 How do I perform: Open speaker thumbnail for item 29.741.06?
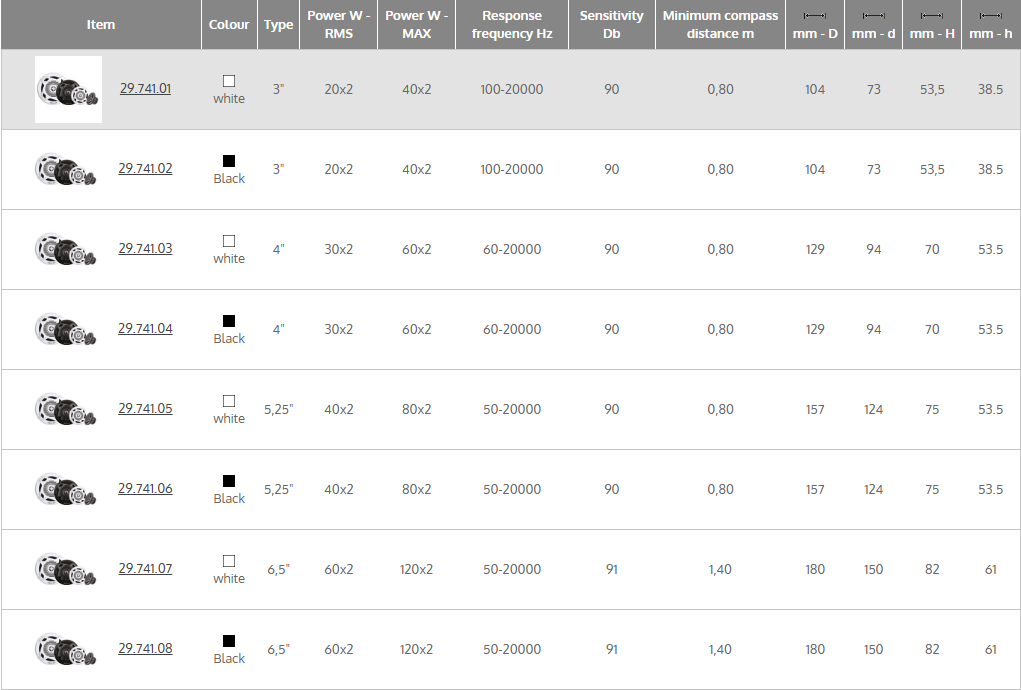click(x=65, y=490)
